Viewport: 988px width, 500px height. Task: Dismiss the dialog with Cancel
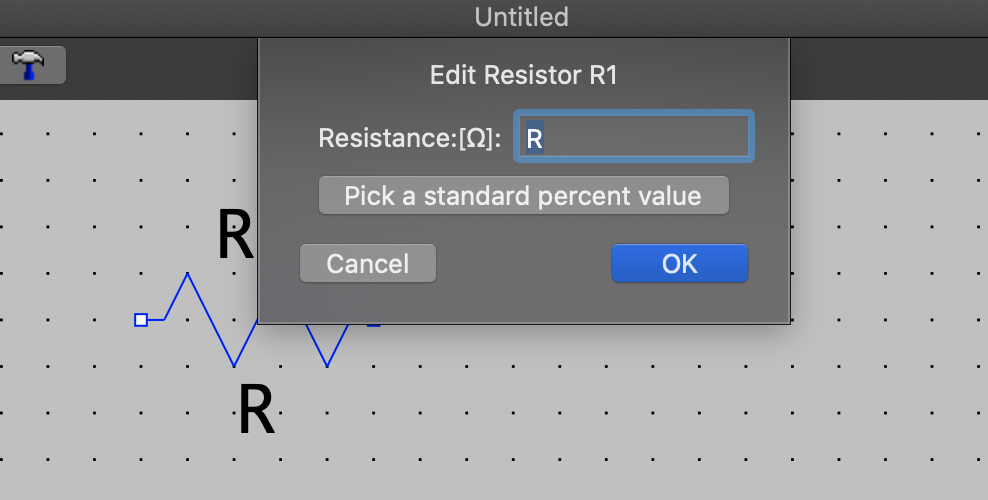pyautogui.click(x=368, y=263)
